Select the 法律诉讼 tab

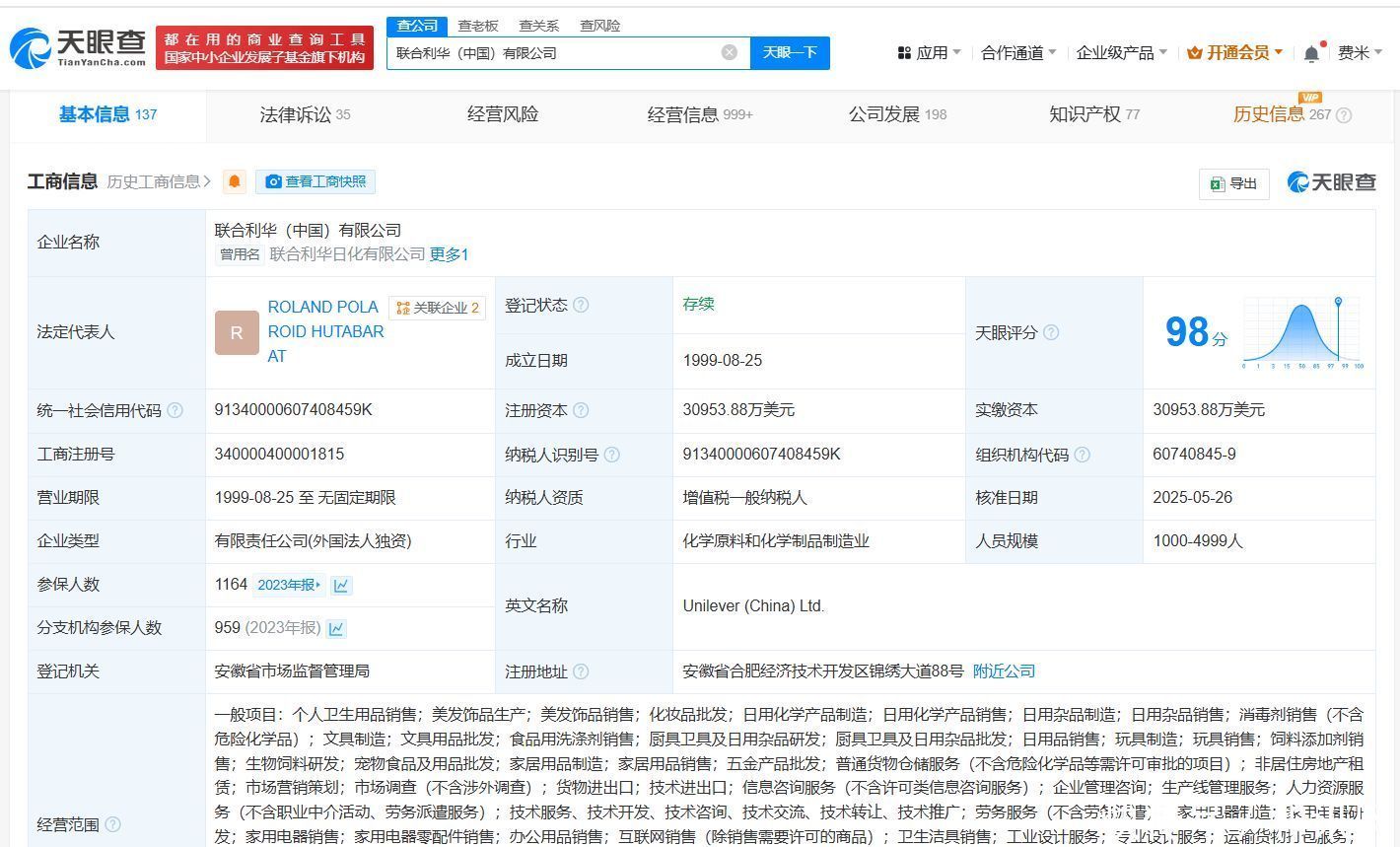305,115
